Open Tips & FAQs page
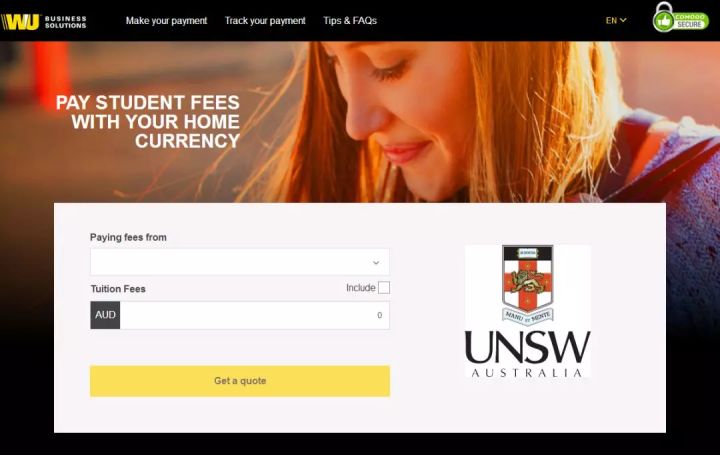This screenshot has width=720, height=455. (x=350, y=21)
